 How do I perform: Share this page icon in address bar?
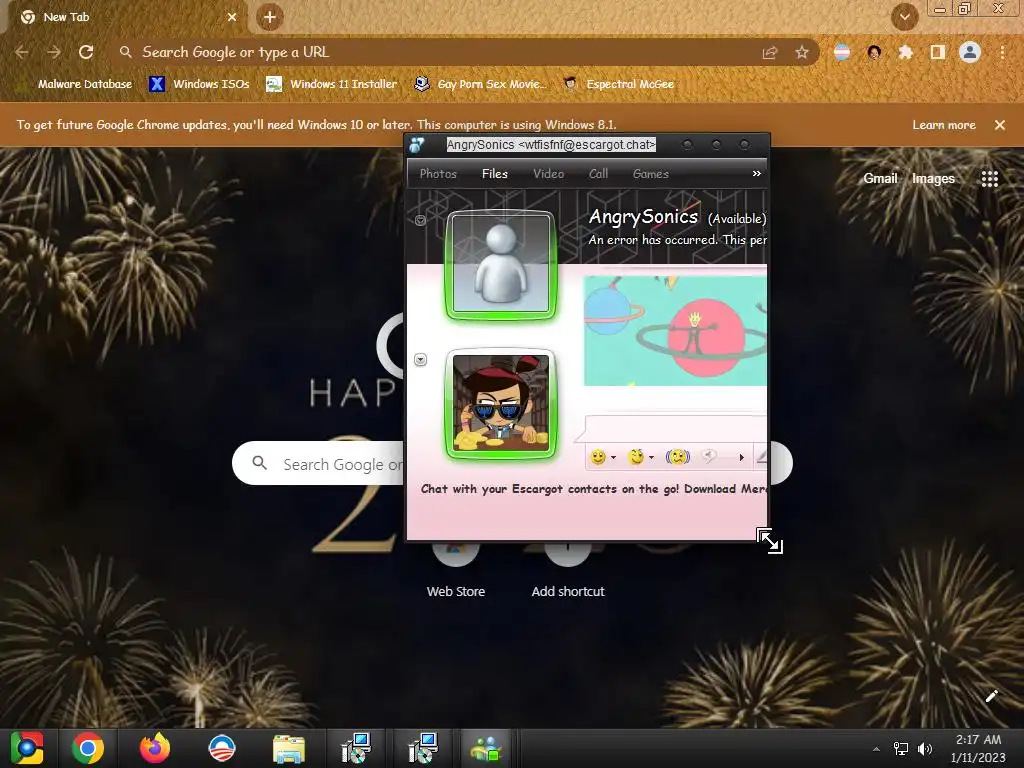coord(769,52)
